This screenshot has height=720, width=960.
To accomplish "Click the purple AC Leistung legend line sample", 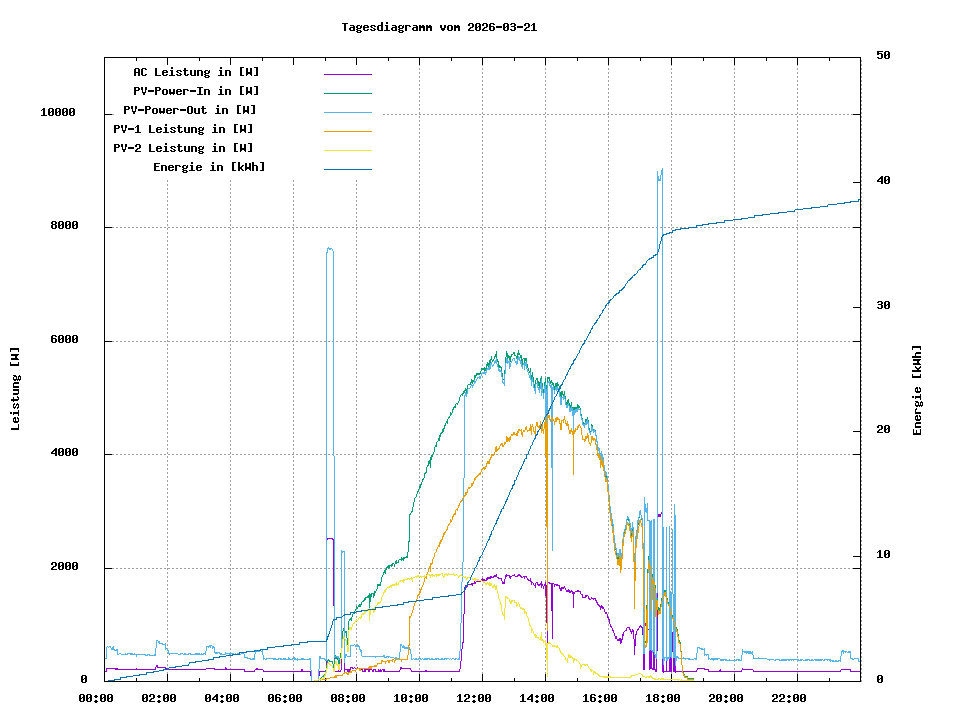I will (347, 73).
